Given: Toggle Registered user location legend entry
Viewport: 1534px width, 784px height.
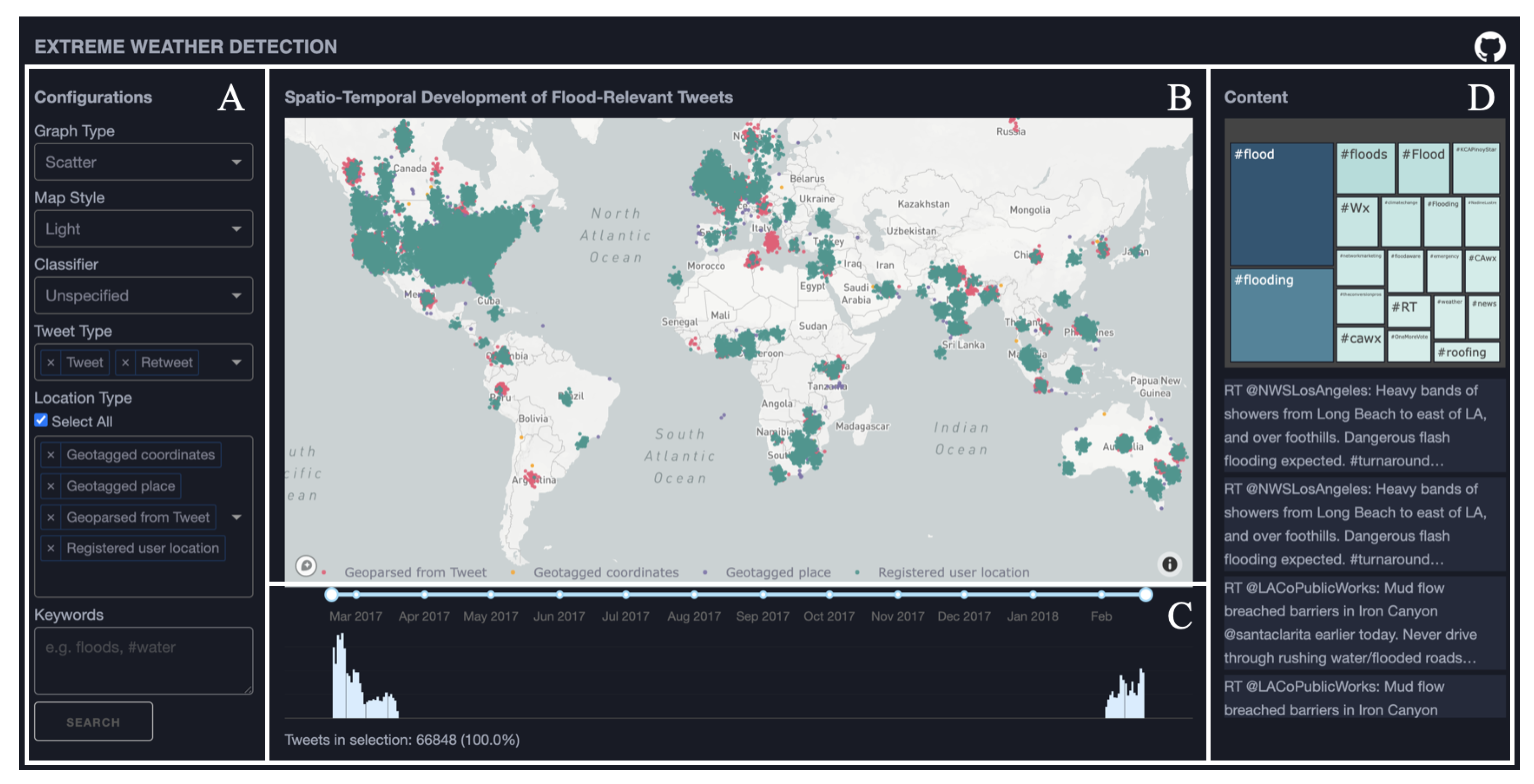Looking at the screenshot, I should coord(953,572).
